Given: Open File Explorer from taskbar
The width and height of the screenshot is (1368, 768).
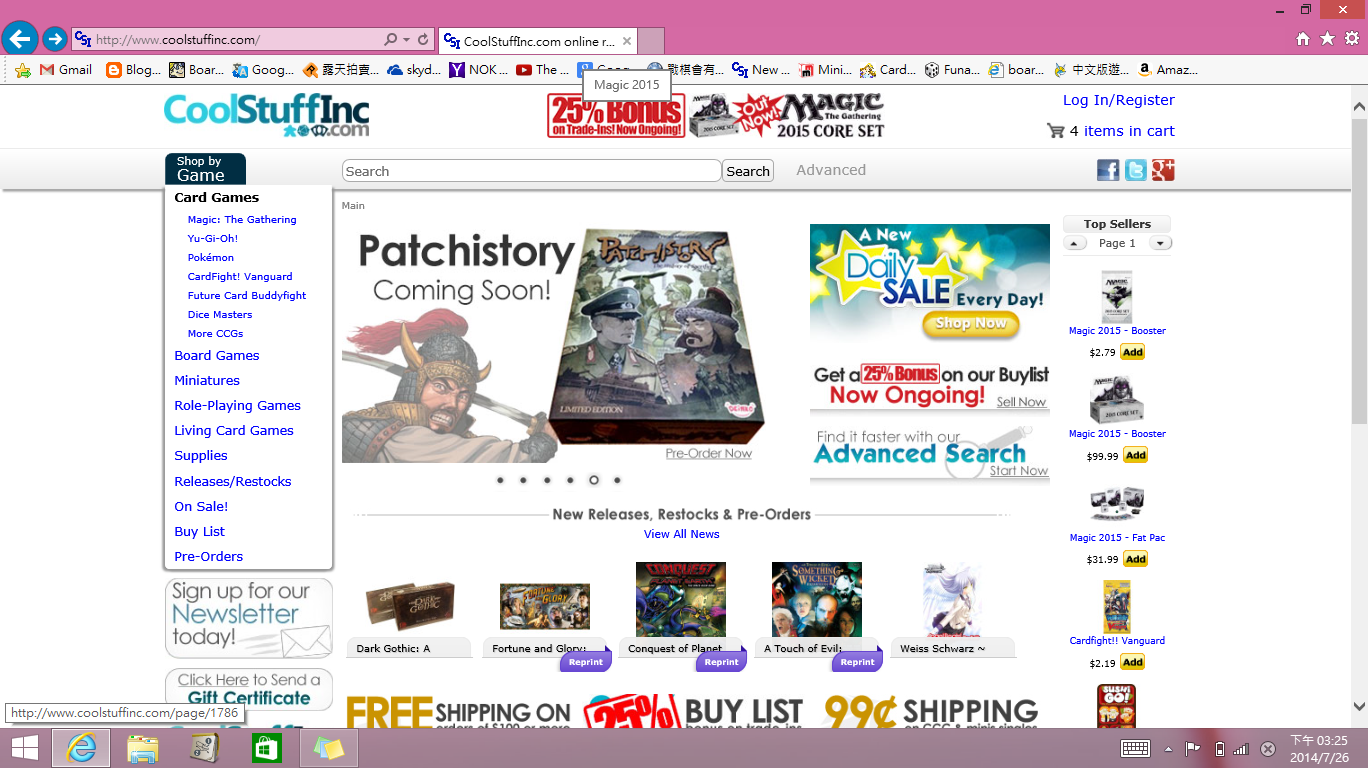Looking at the screenshot, I should point(143,748).
